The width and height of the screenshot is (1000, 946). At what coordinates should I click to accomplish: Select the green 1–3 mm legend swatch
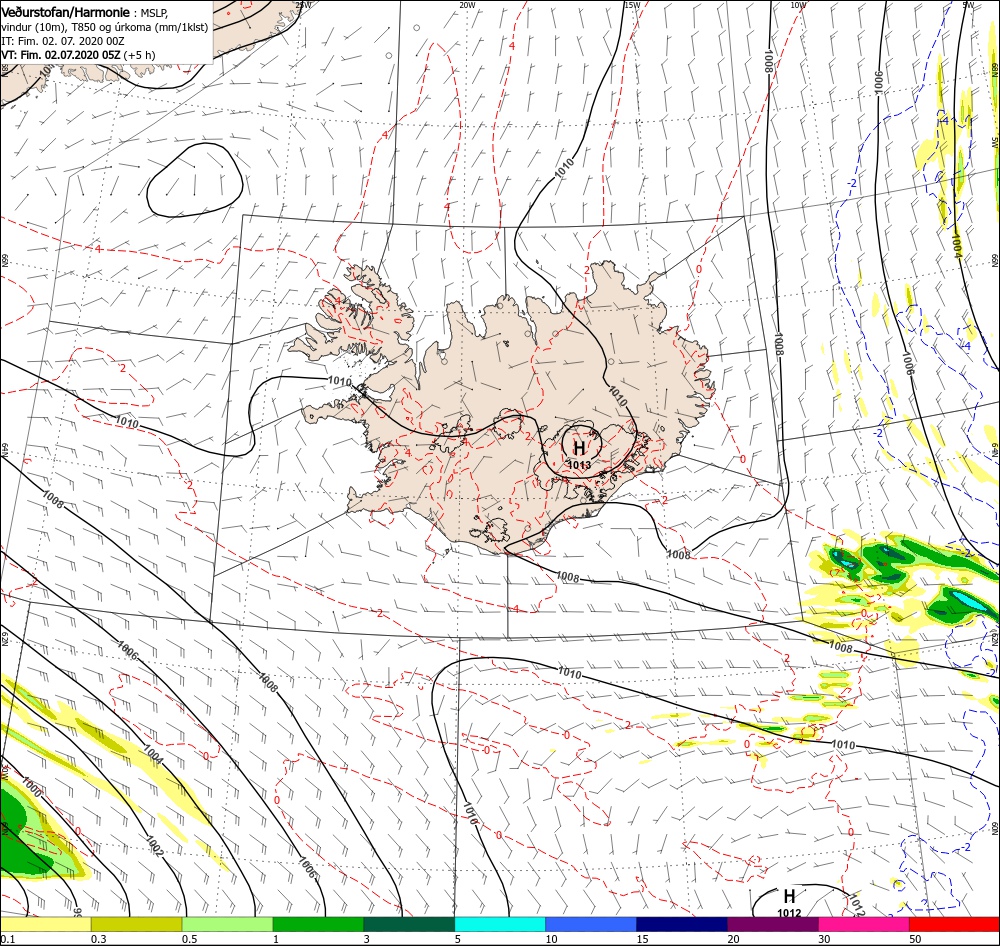pos(318,924)
